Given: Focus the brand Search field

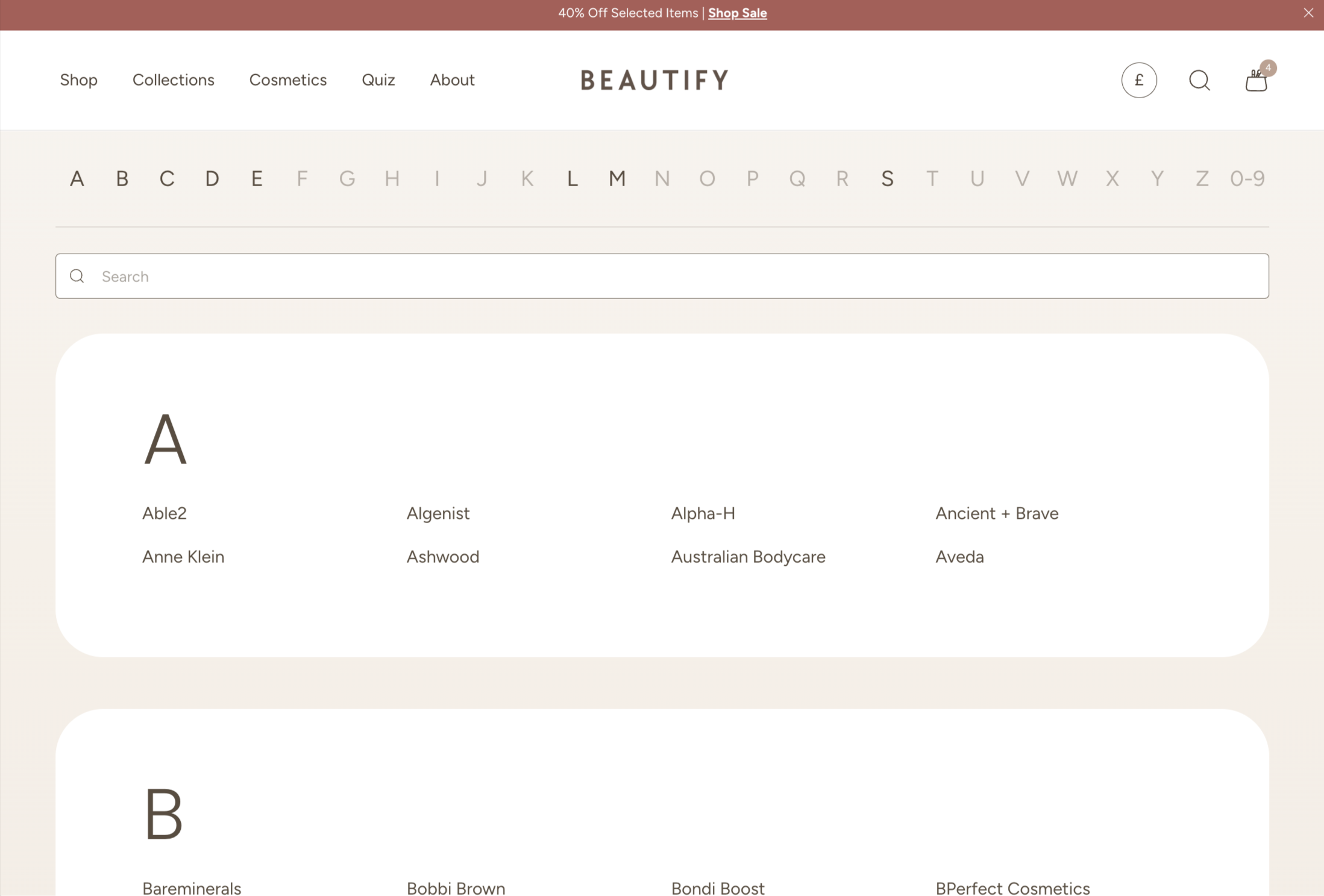Looking at the screenshot, I should point(662,276).
